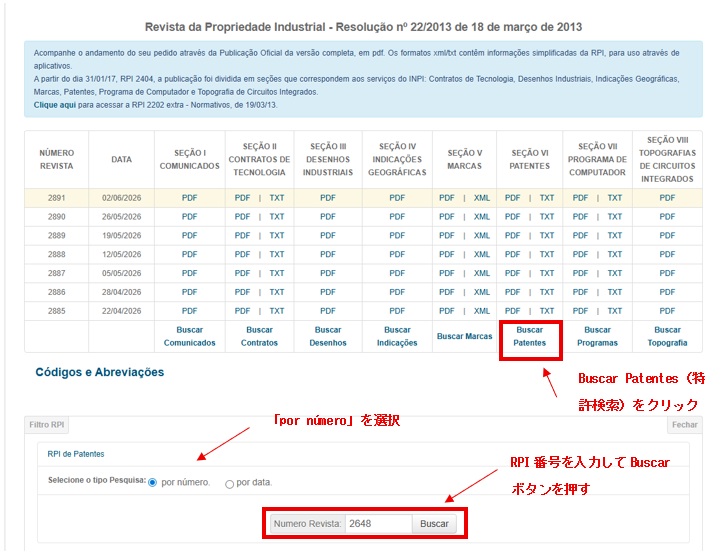
Task: Open Marcas XML for revista 2885
Action: (x=482, y=311)
